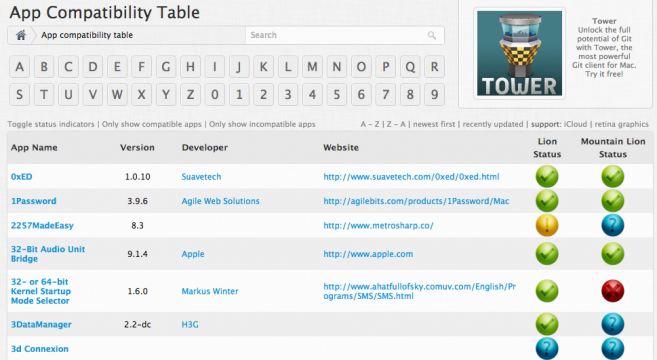Open 32-Bit Audio Unit Bridge entry
The width and height of the screenshot is (657, 360).
point(48,254)
